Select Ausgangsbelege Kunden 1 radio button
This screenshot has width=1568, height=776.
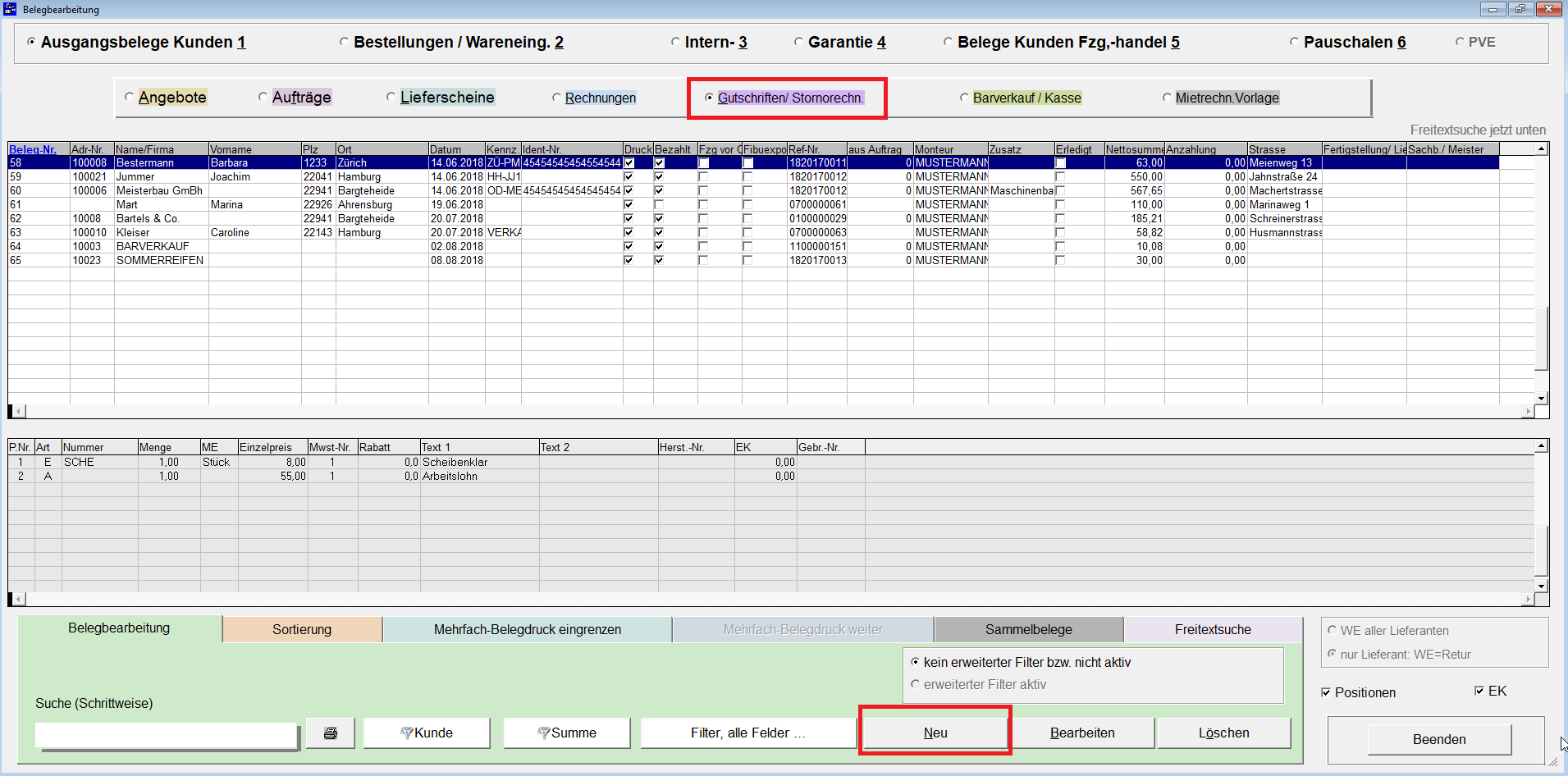[x=31, y=42]
